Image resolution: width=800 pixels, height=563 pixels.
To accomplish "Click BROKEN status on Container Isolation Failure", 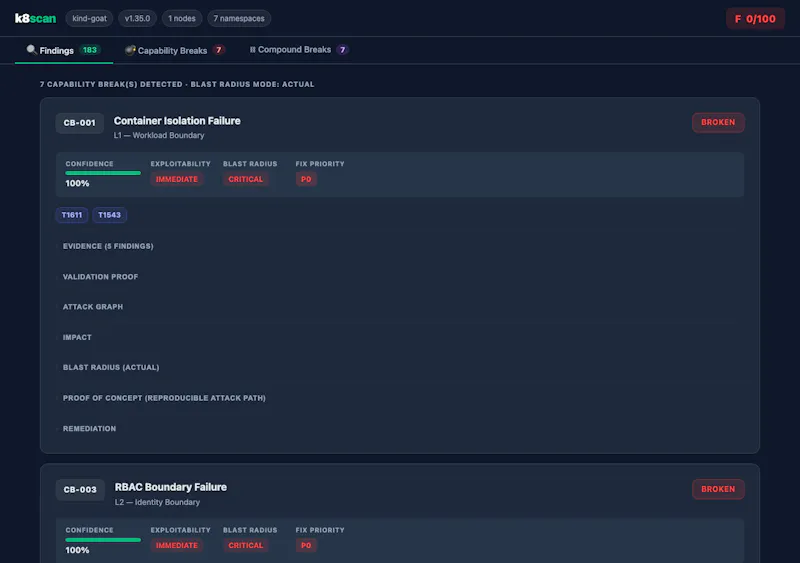I will (718, 123).
